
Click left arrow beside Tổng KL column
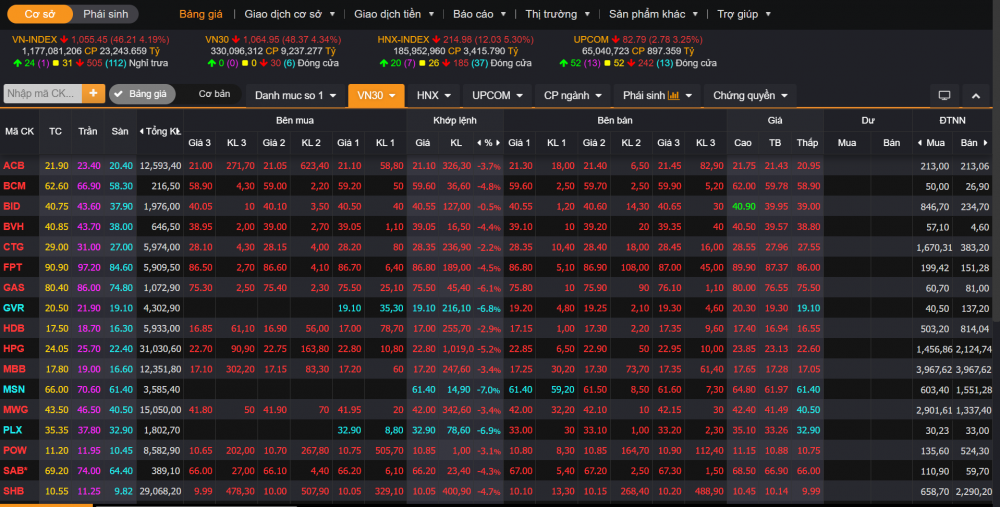(x=142, y=131)
